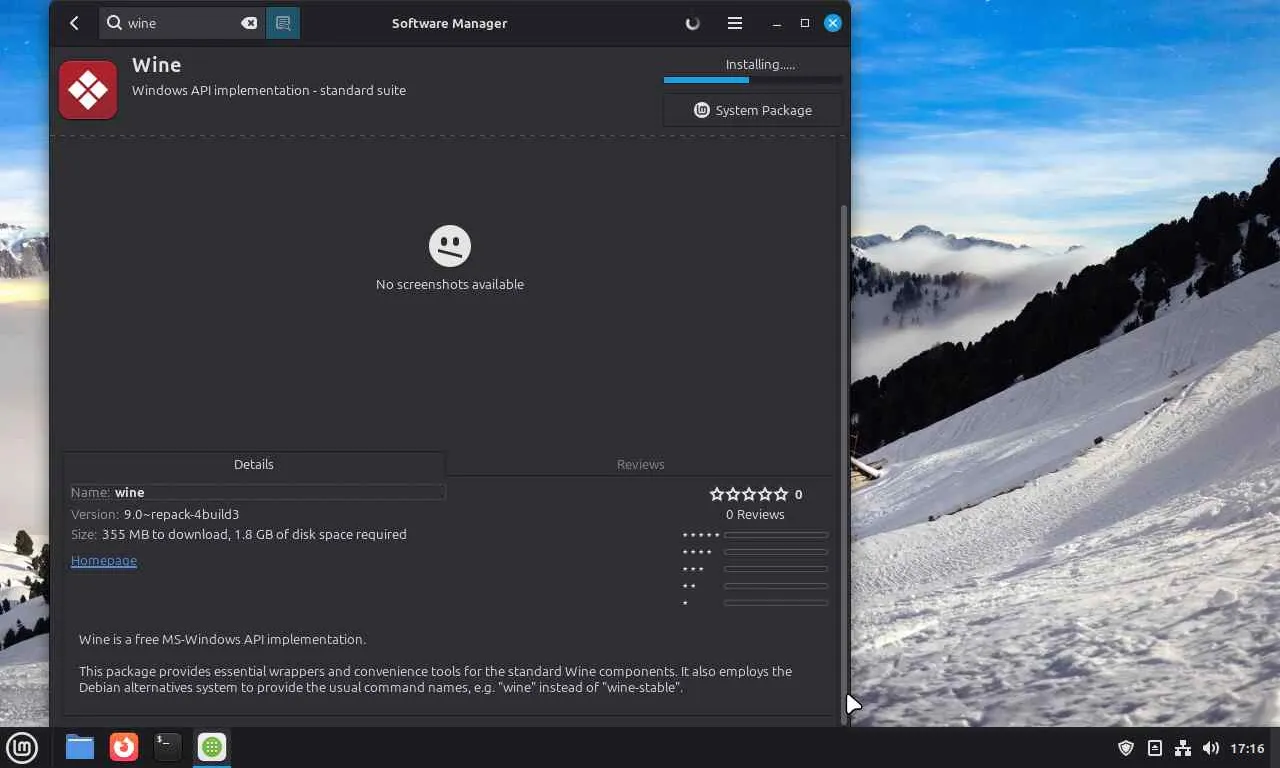Click the "Installing....." status label
1280x768 pixels.
[x=760, y=64]
